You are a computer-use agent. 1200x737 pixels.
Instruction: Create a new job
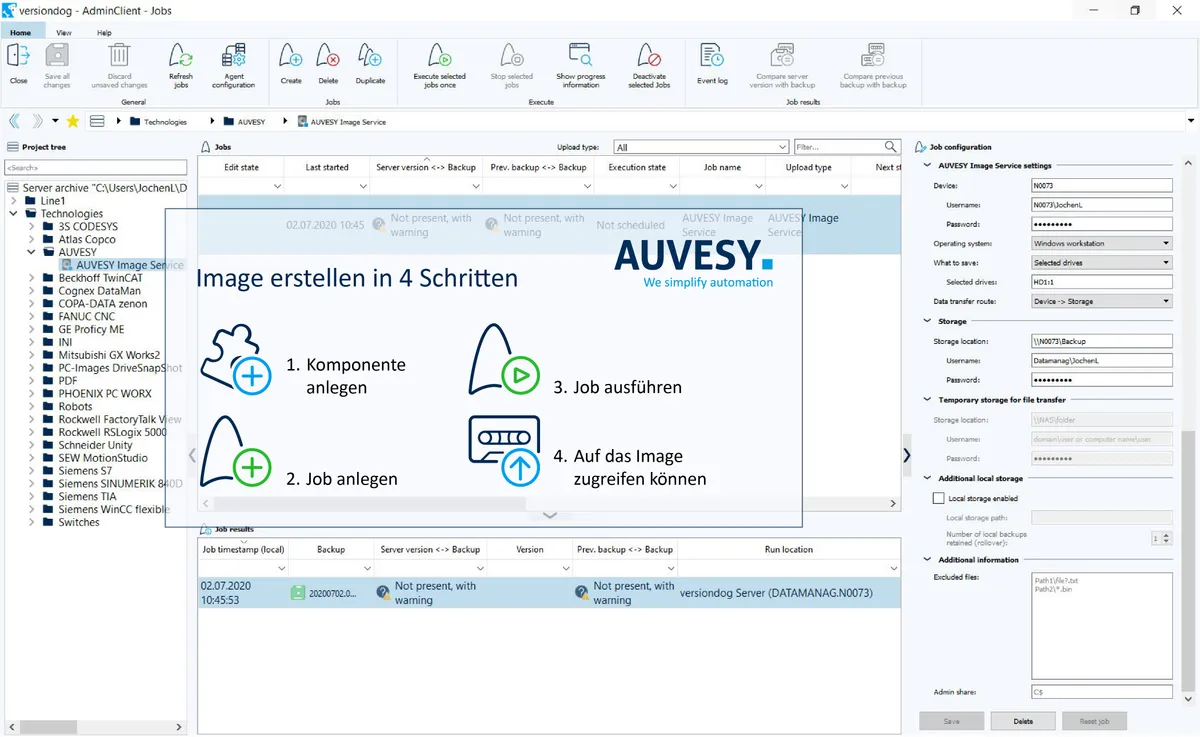click(x=289, y=63)
